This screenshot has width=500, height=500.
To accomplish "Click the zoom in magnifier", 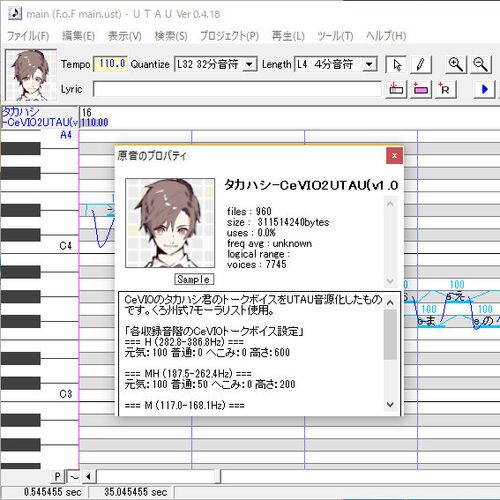I will tap(455, 65).
